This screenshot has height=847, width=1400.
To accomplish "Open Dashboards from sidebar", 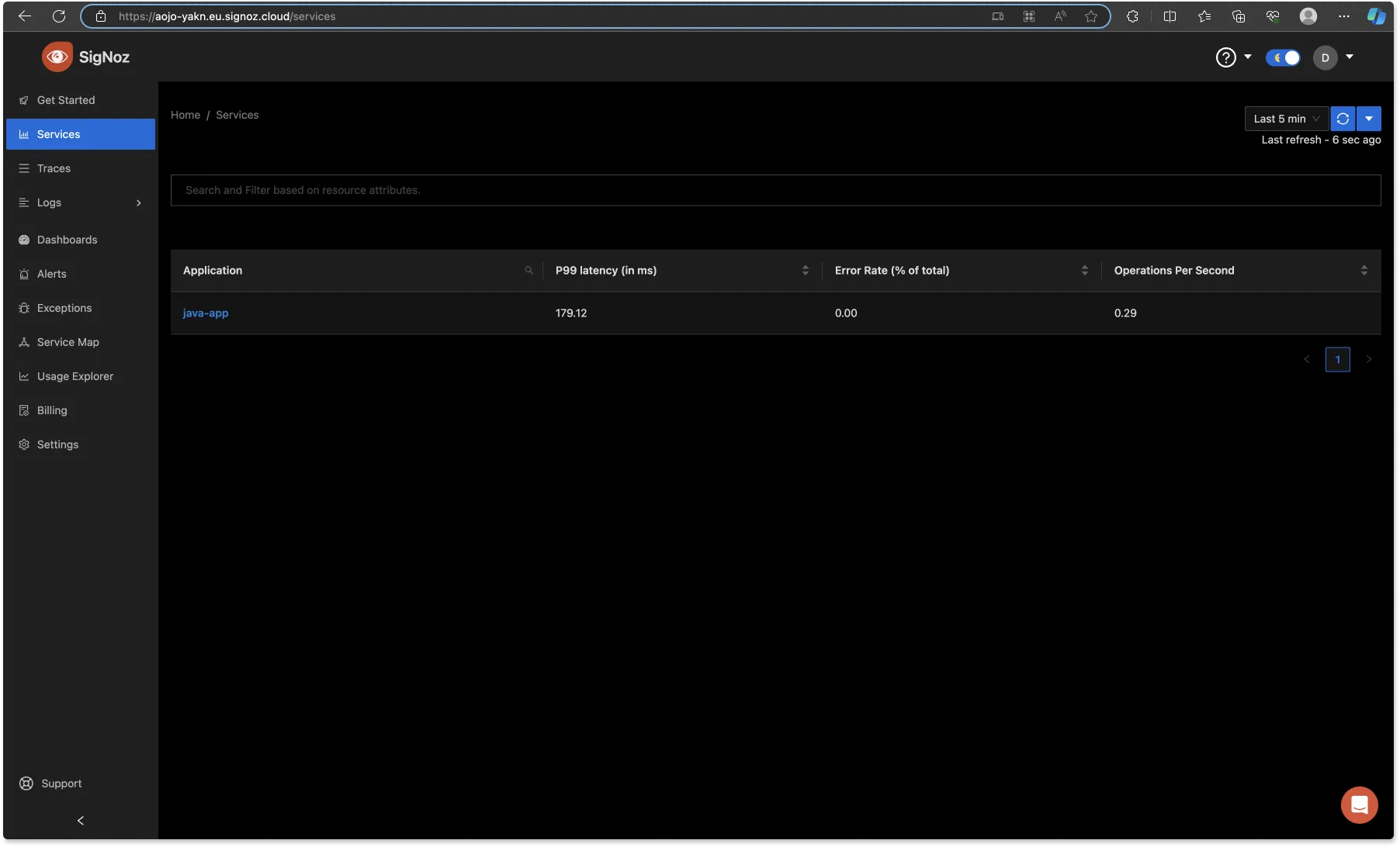I will coord(81,240).
